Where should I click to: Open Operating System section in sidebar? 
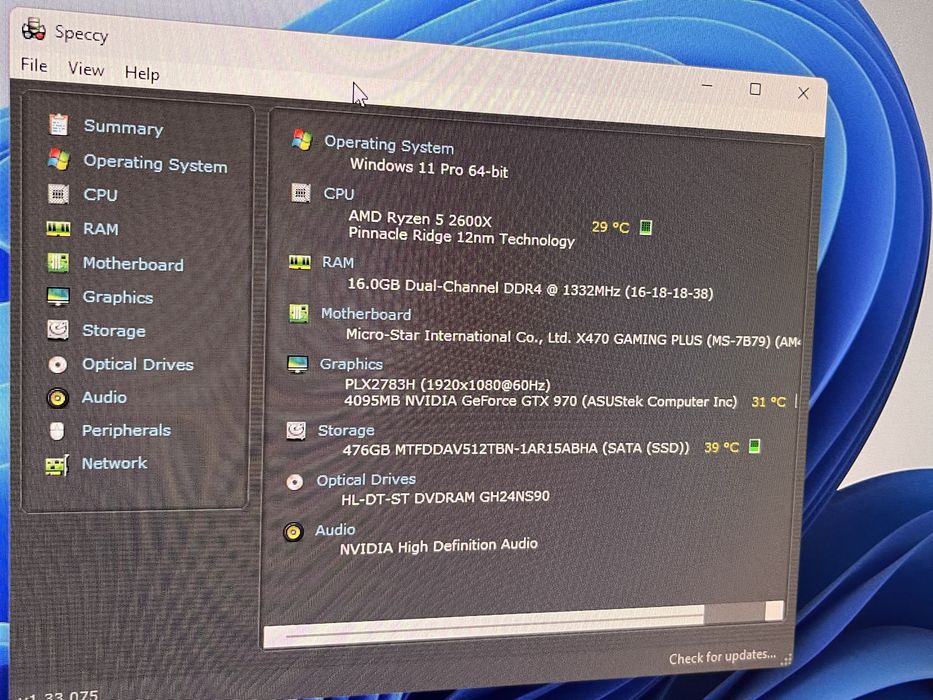pos(155,163)
